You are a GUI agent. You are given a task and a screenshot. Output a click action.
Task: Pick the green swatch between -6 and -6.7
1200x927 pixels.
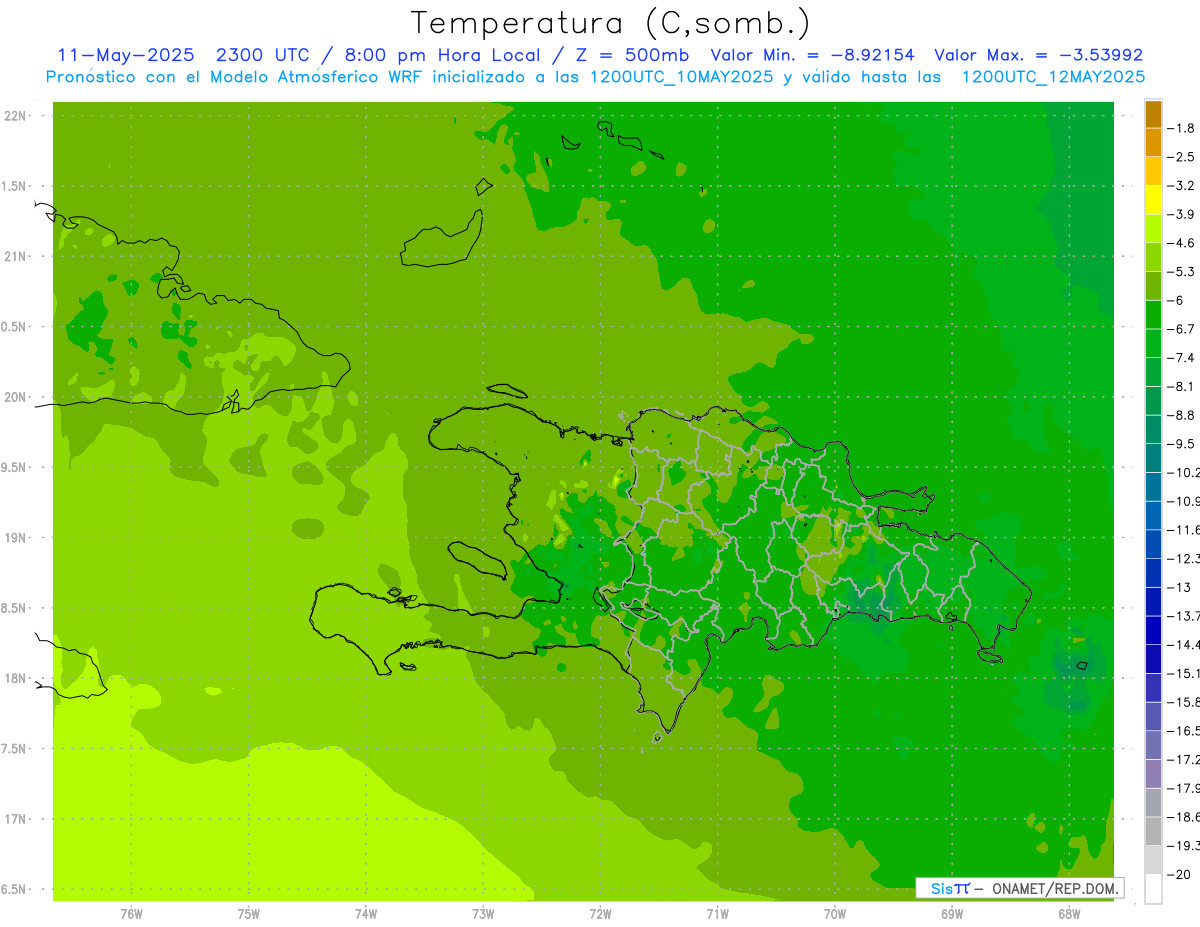click(1153, 315)
